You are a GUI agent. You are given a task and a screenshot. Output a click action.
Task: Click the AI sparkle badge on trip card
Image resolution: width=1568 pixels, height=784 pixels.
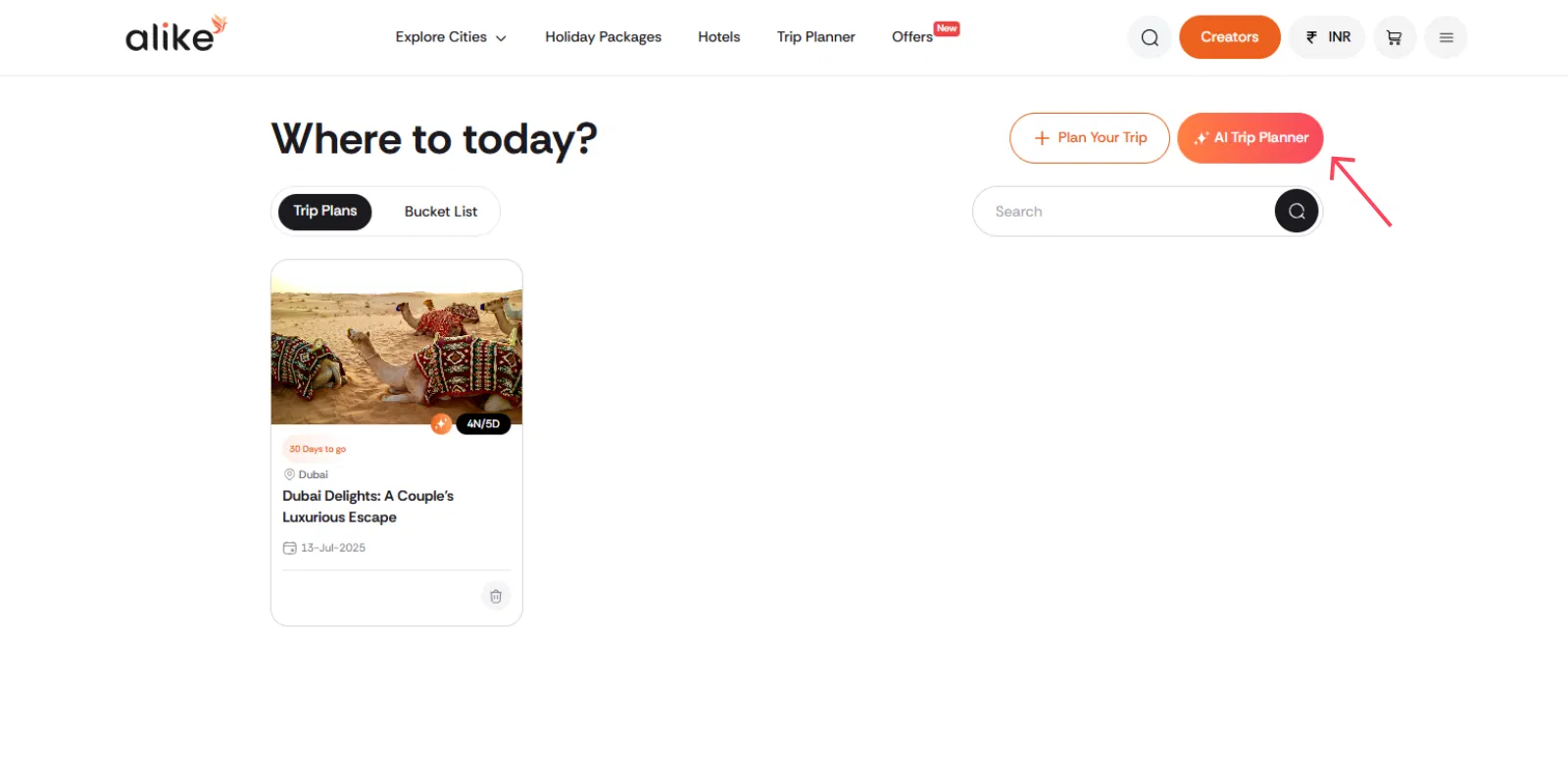(x=441, y=424)
